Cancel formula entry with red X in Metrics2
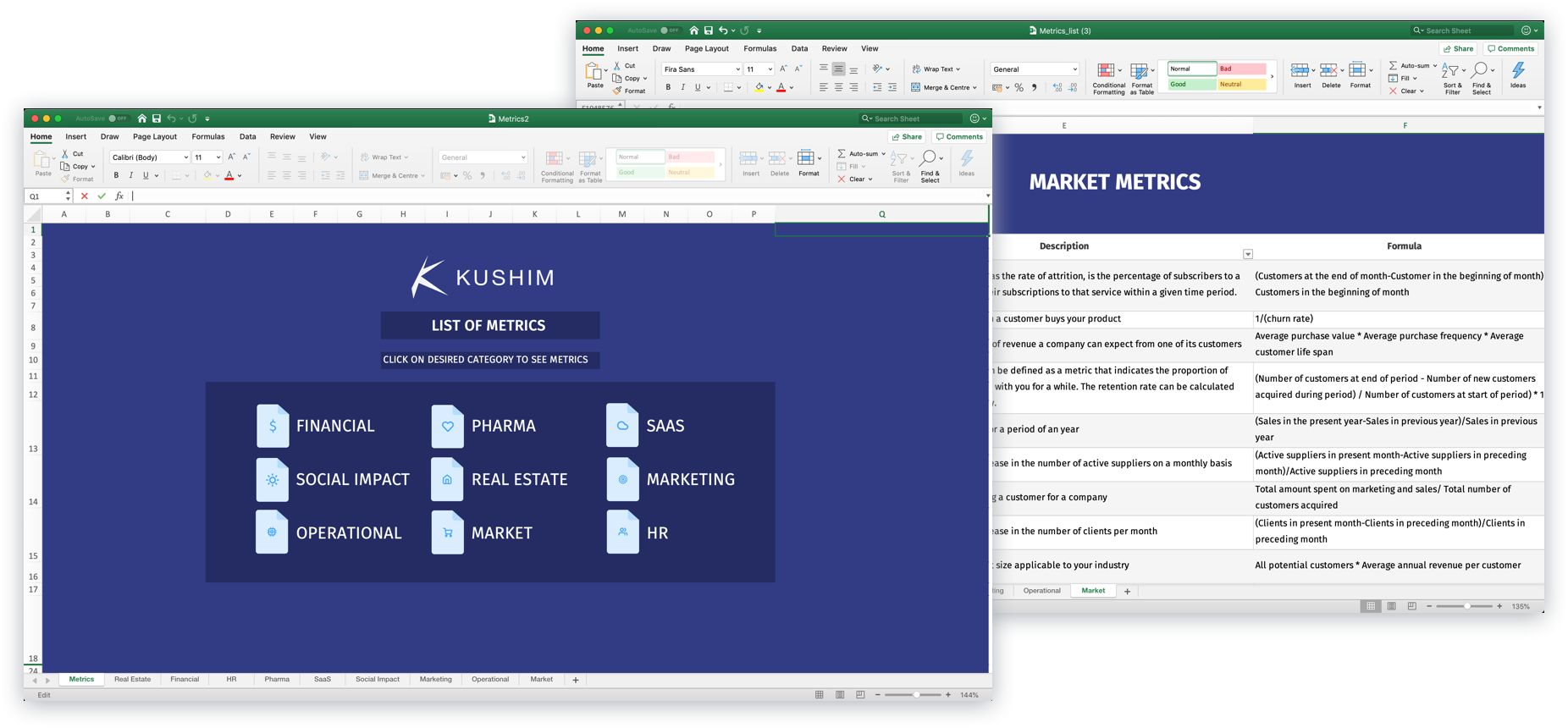The width and height of the screenshot is (1568, 728). coord(84,196)
